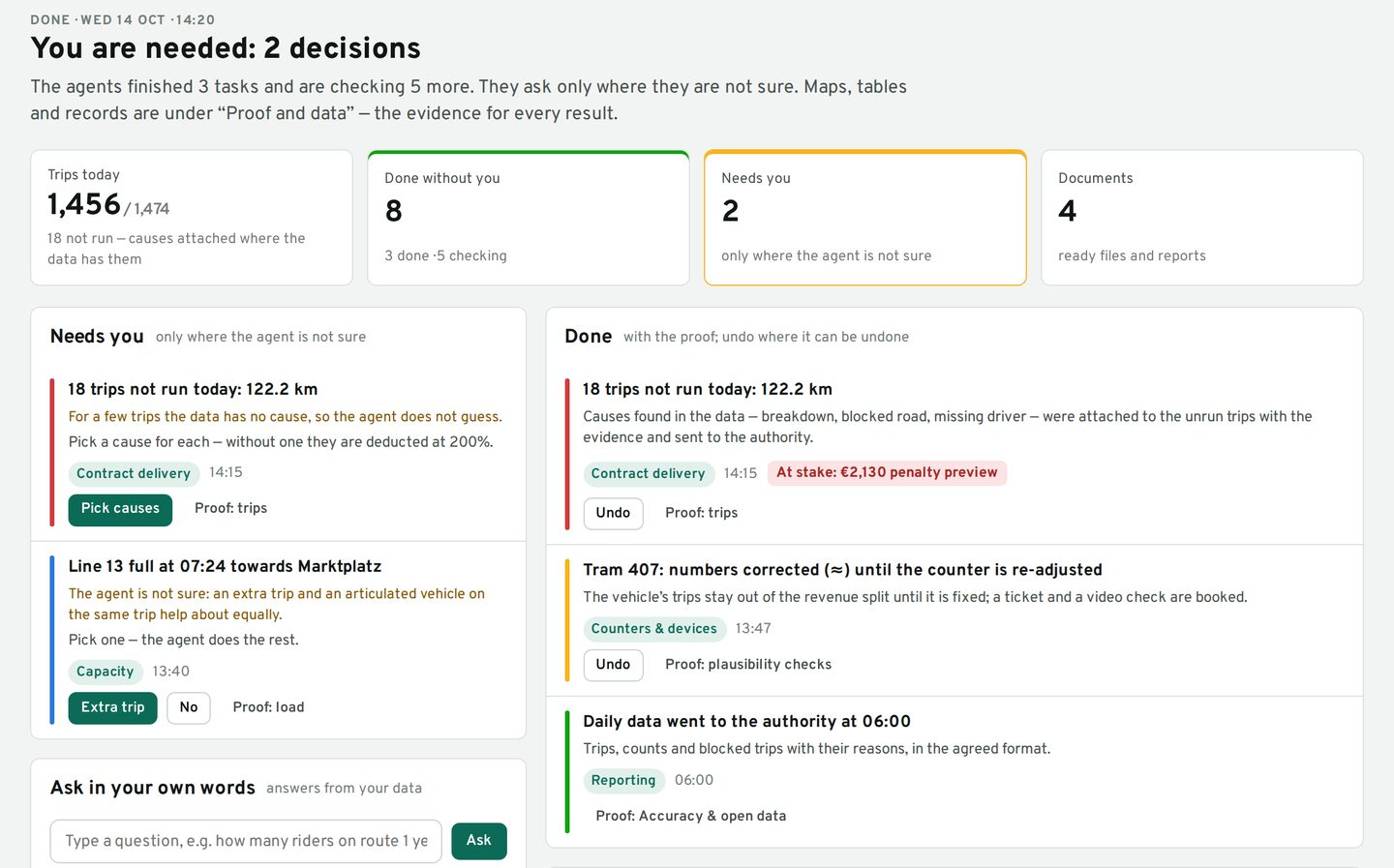Screen dimensions: 1394x868
Task: Click the 'Needs you' panel heading
Action: pyautogui.click(x=97, y=337)
